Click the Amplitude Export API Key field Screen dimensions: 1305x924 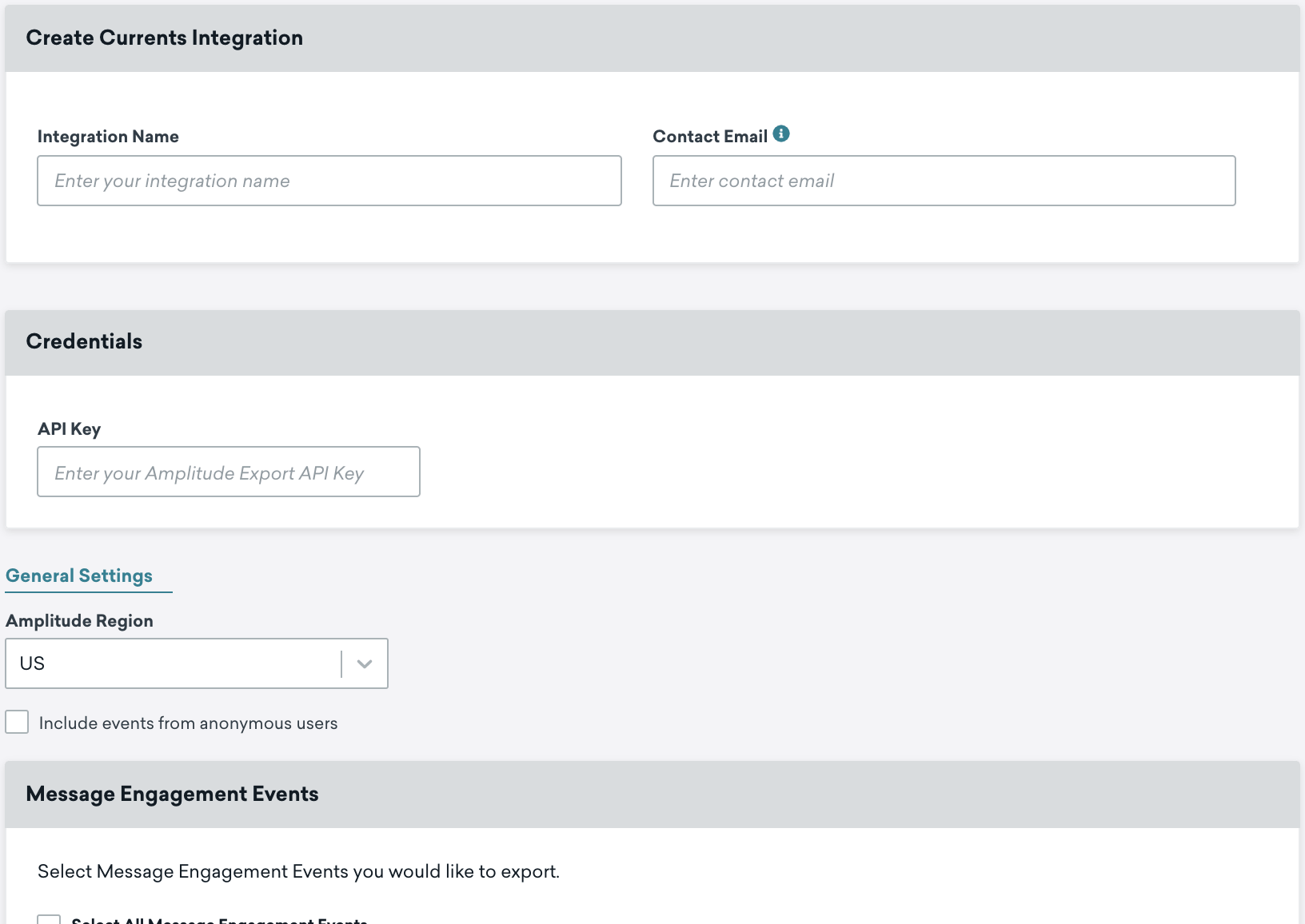click(x=228, y=472)
